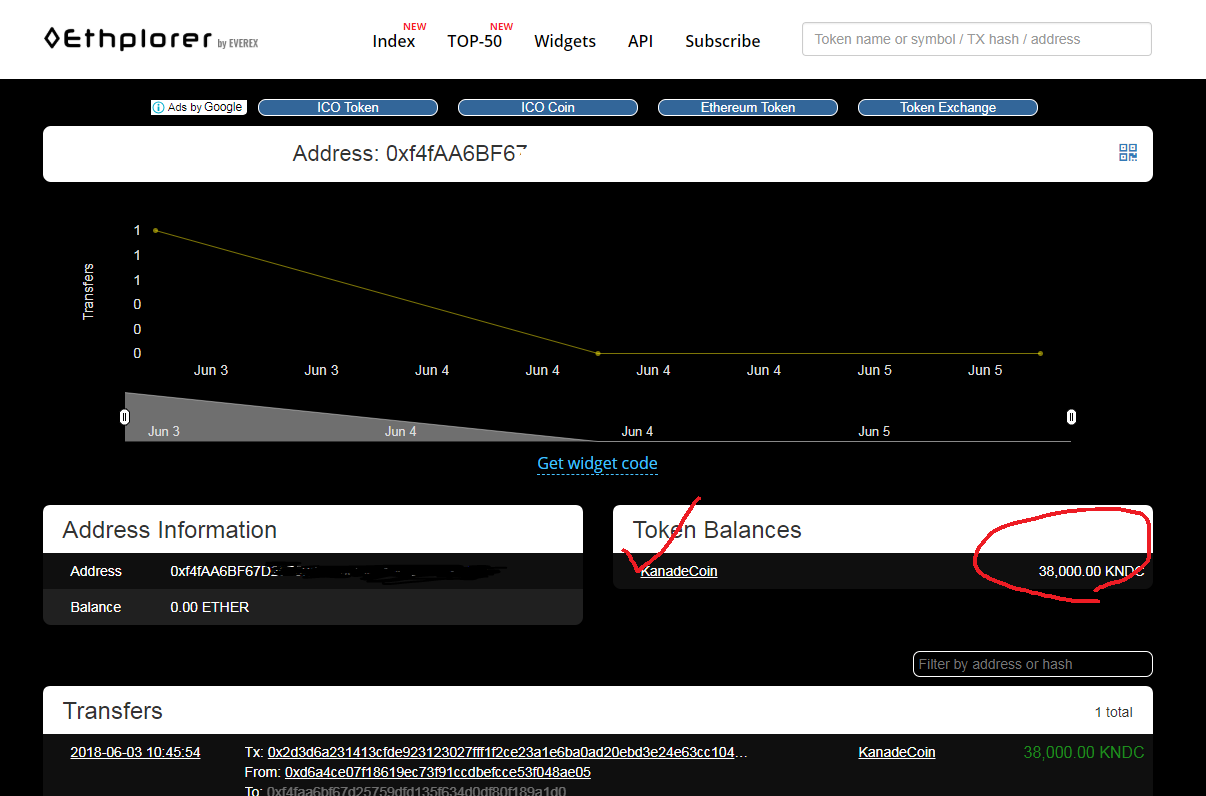The width and height of the screenshot is (1206, 796).
Task: Open KanadeCoin link in Transfers row
Action: point(897,752)
